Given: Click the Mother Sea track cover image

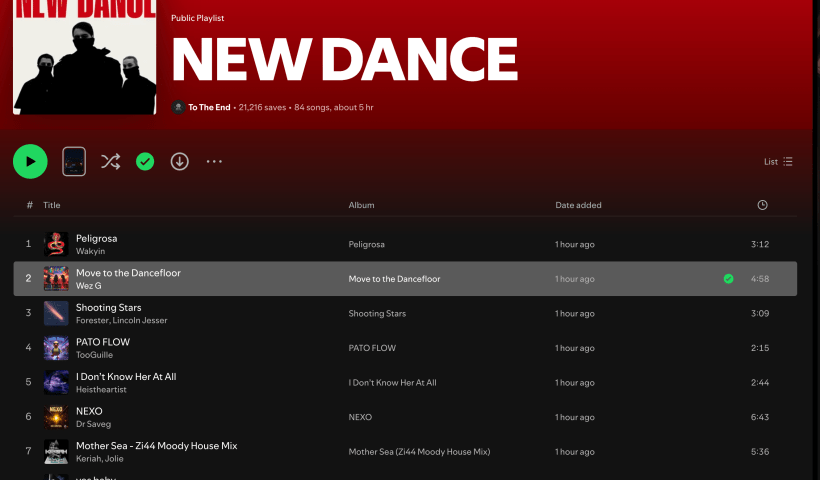Looking at the screenshot, I should point(56,452).
